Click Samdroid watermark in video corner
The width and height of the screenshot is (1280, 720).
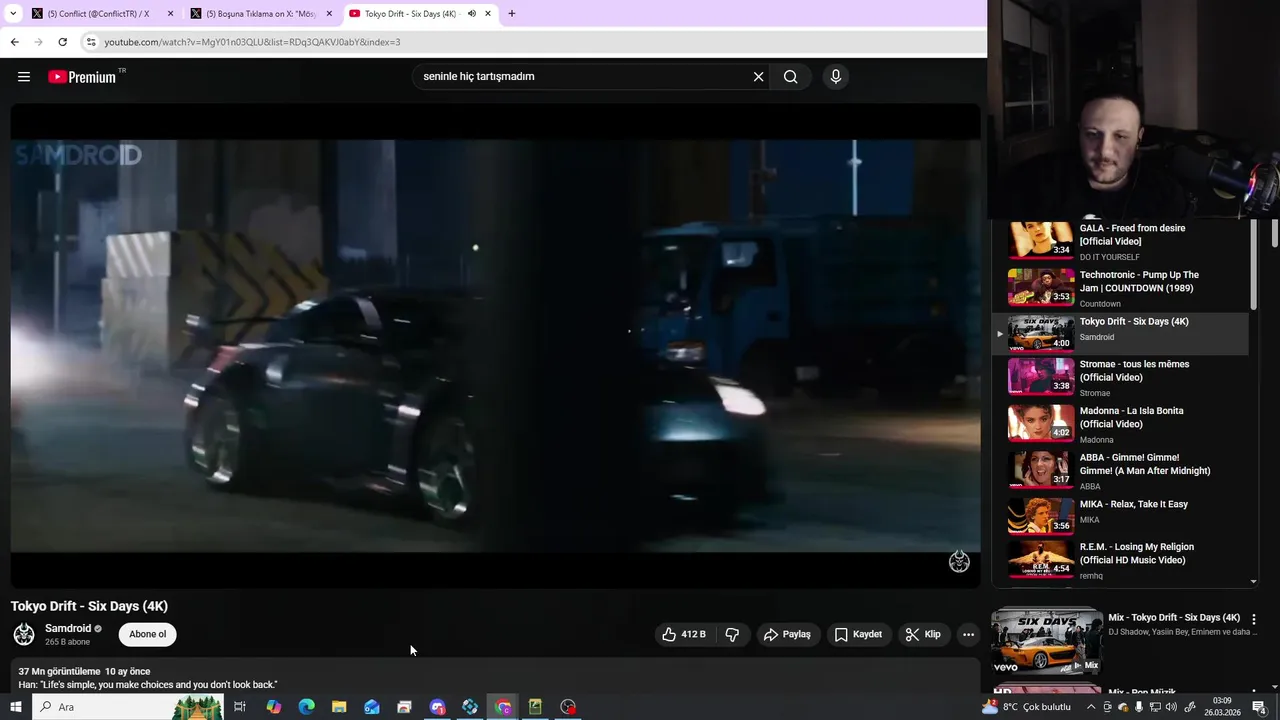959,561
